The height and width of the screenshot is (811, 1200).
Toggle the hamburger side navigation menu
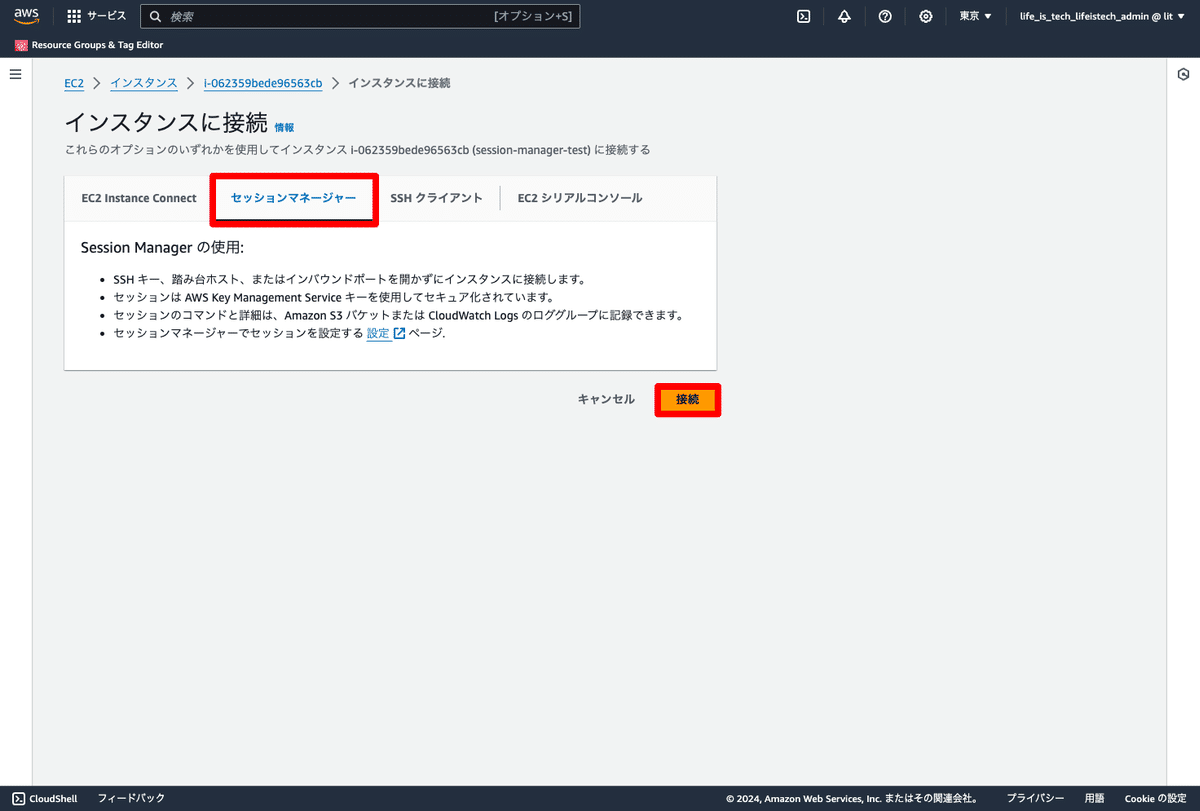[15, 74]
